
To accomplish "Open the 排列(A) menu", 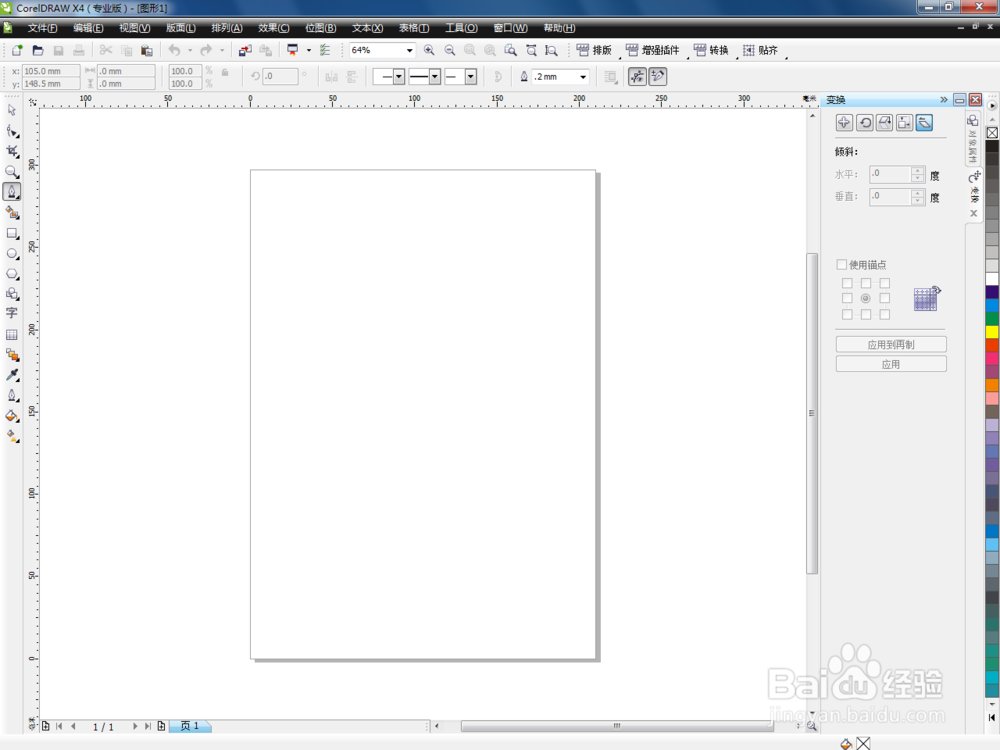I will click(x=227, y=28).
